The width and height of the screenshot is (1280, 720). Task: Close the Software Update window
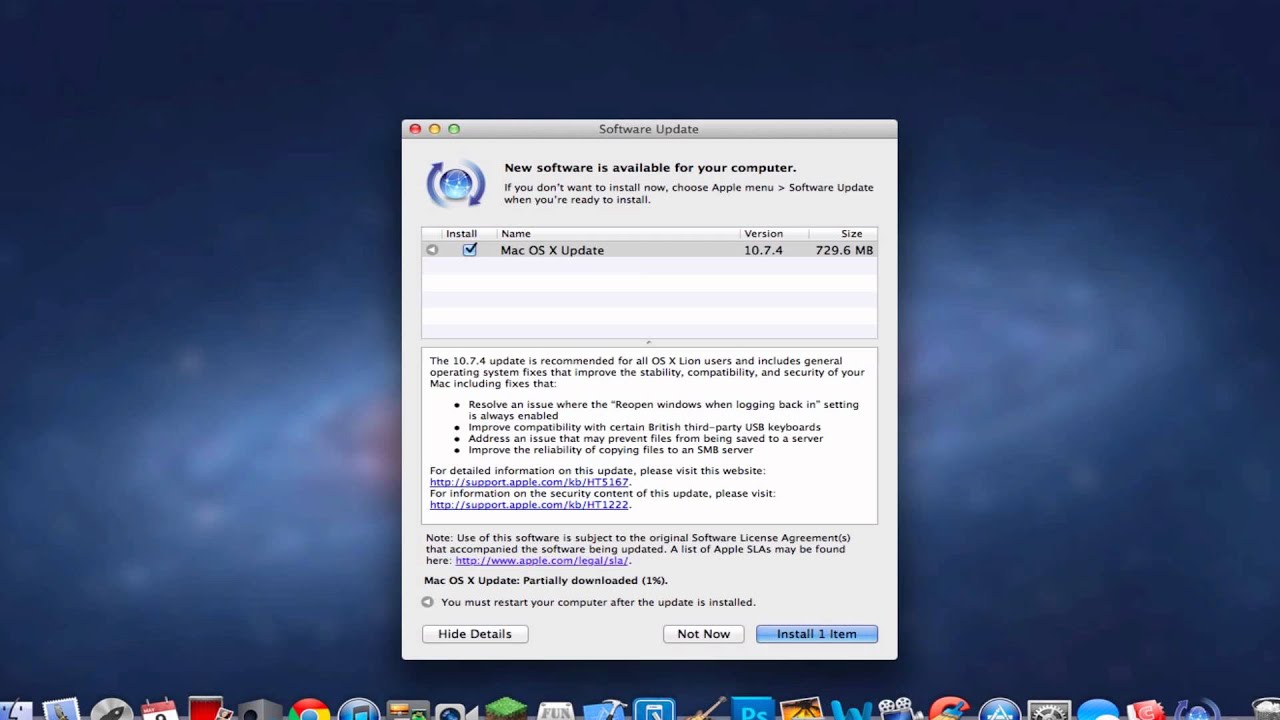click(x=415, y=129)
